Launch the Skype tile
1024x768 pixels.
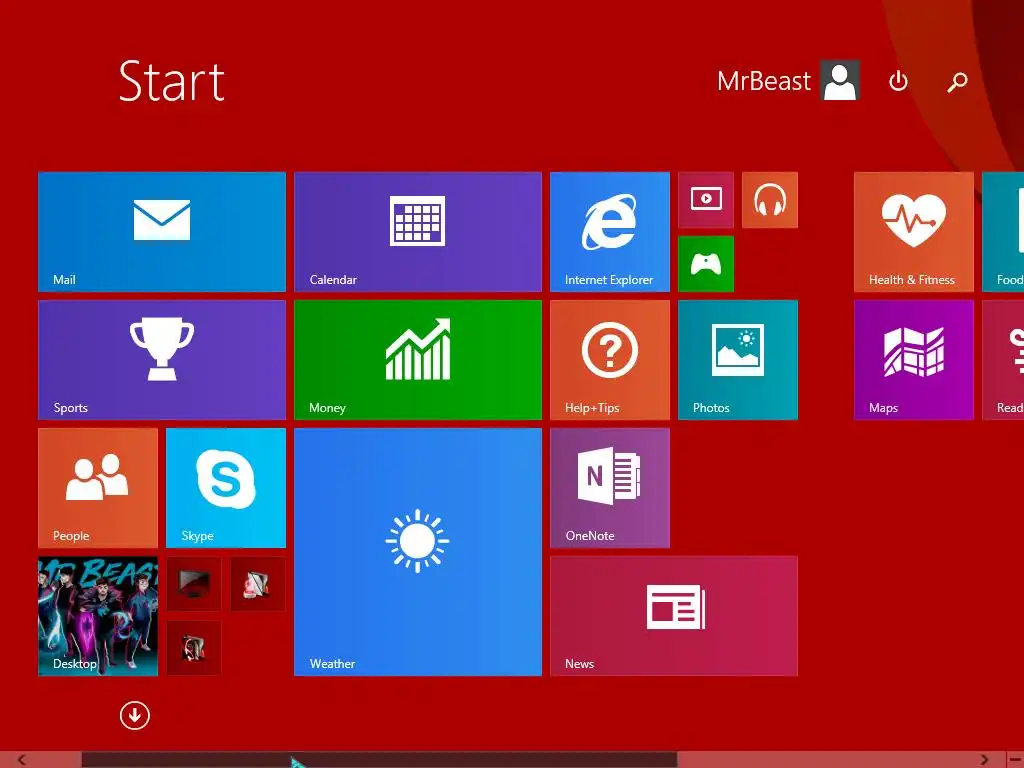tap(226, 488)
